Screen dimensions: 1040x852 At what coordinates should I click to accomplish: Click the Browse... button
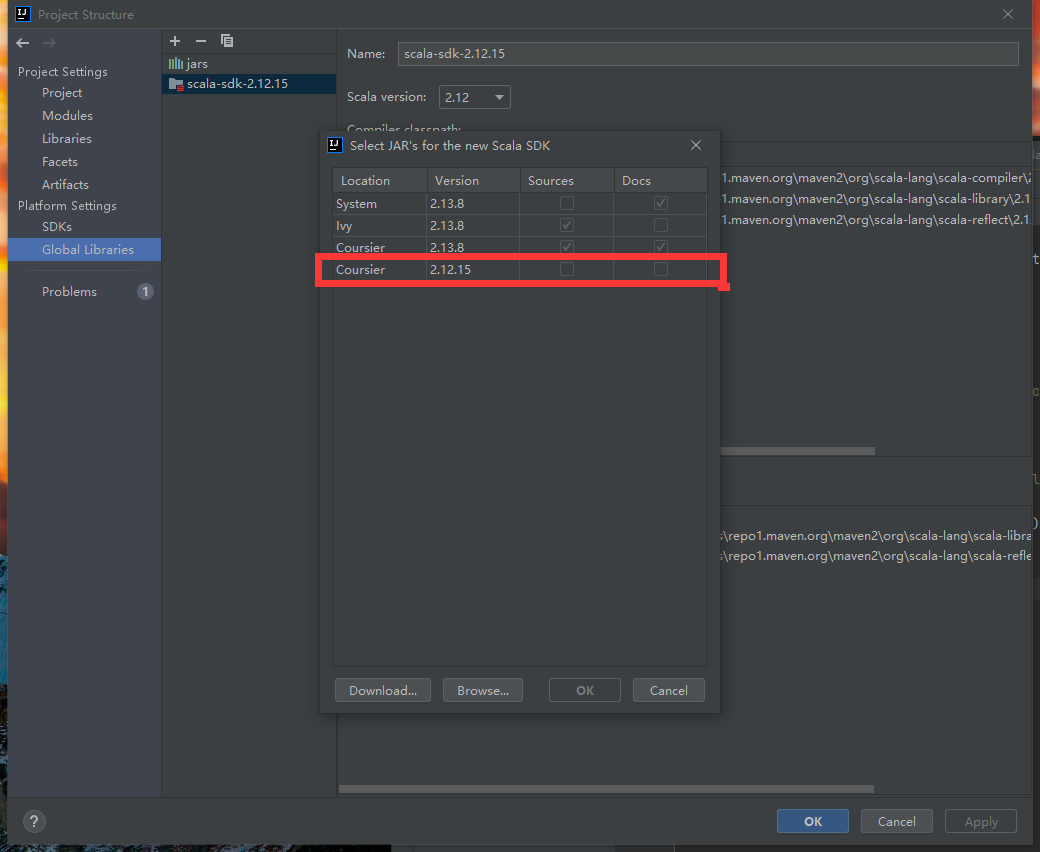click(483, 690)
